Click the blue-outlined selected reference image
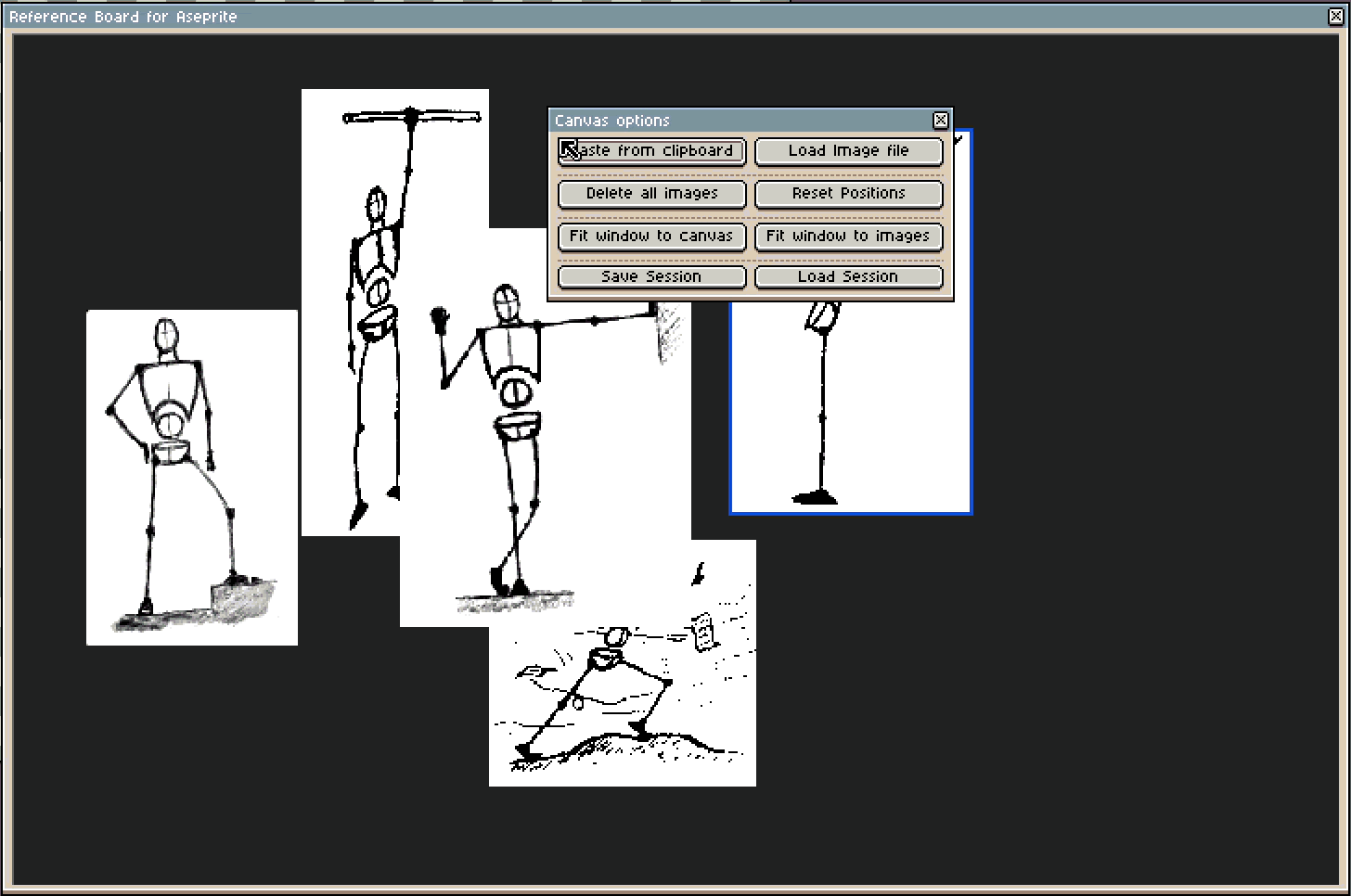 click(881, 417)
